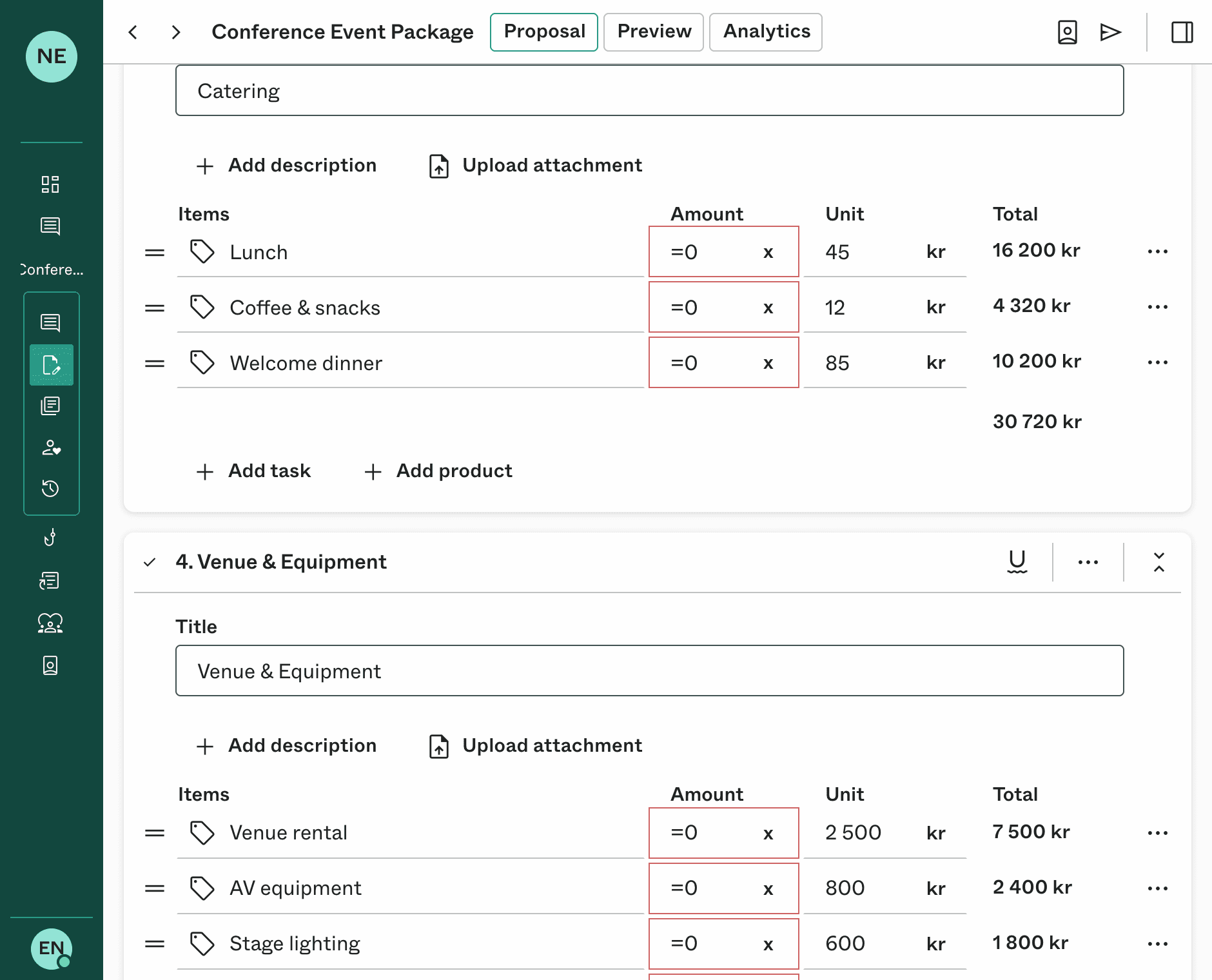Open the contact card icon in header
Screen dimensions: 1212x980
pos(1067,32)
